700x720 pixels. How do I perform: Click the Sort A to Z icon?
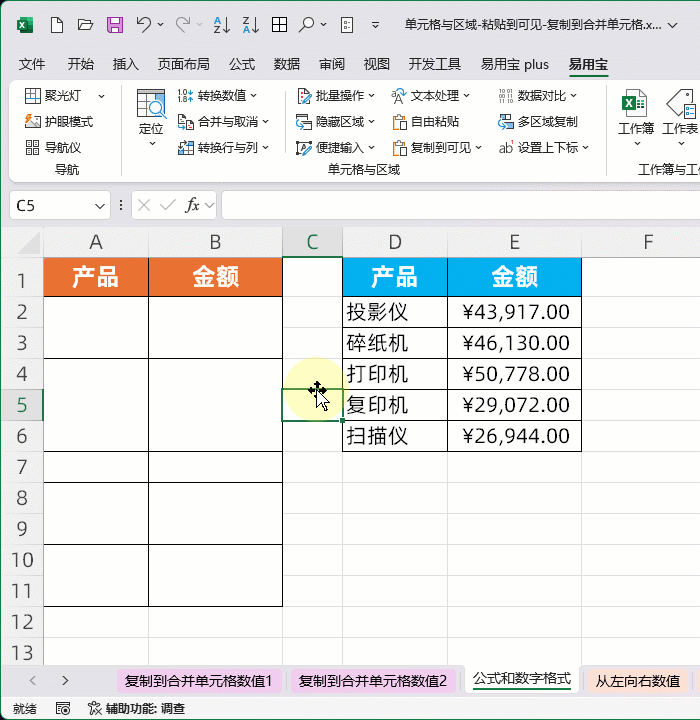coord(223,25)
